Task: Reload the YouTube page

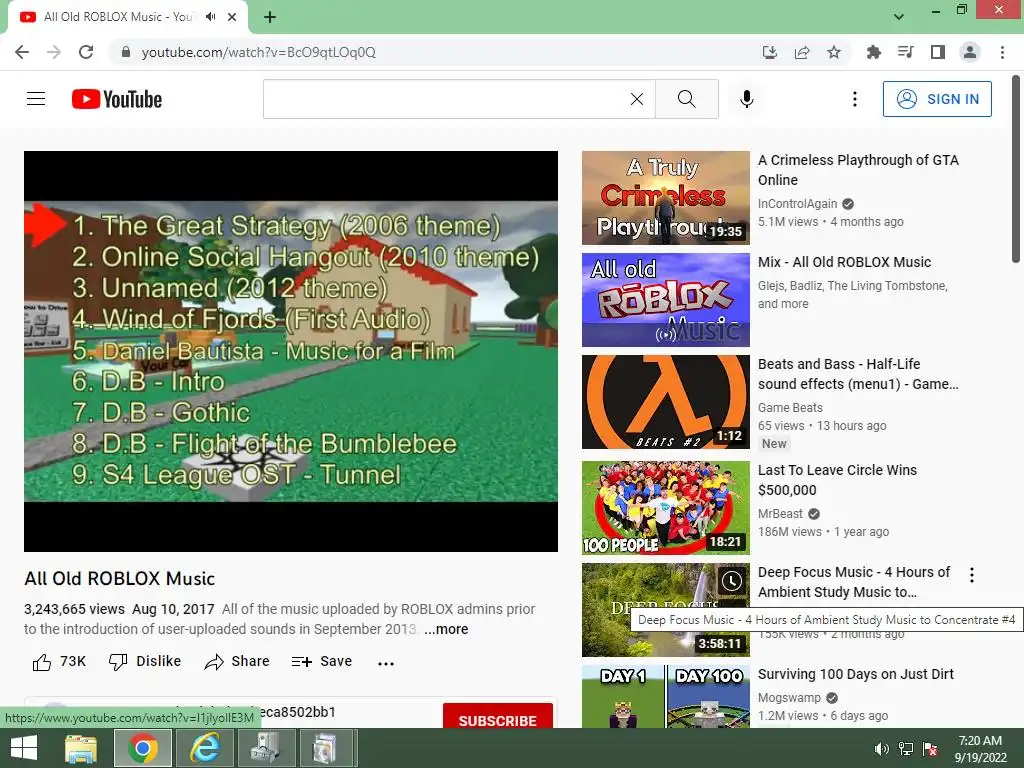Action: [x=86, y=52]
